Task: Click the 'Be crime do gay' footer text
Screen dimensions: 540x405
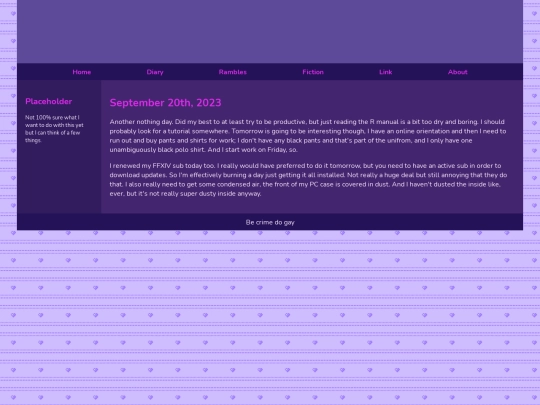Action: 270,222
